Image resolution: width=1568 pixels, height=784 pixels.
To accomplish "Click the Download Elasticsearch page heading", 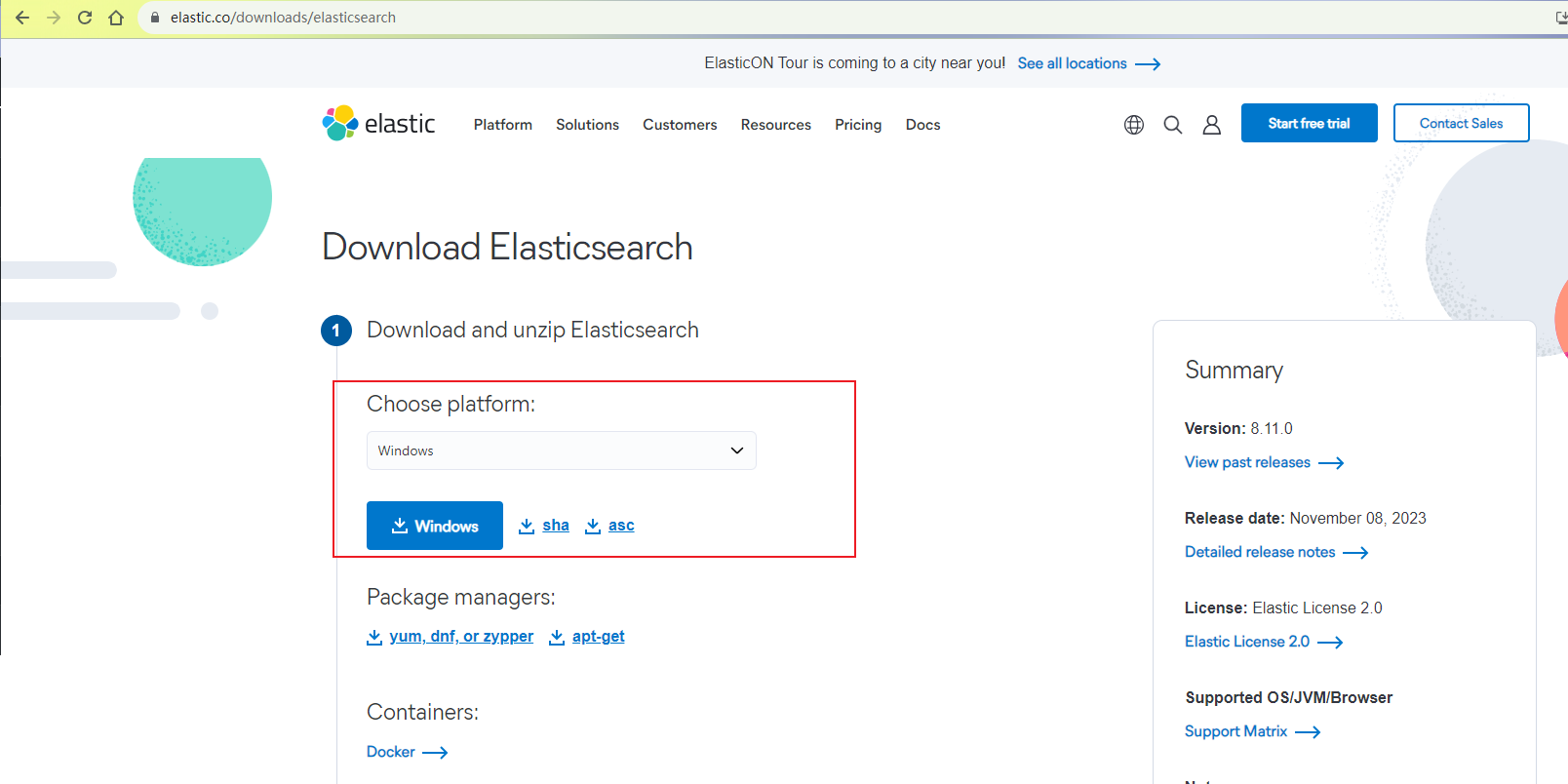I will pos(507,248).
